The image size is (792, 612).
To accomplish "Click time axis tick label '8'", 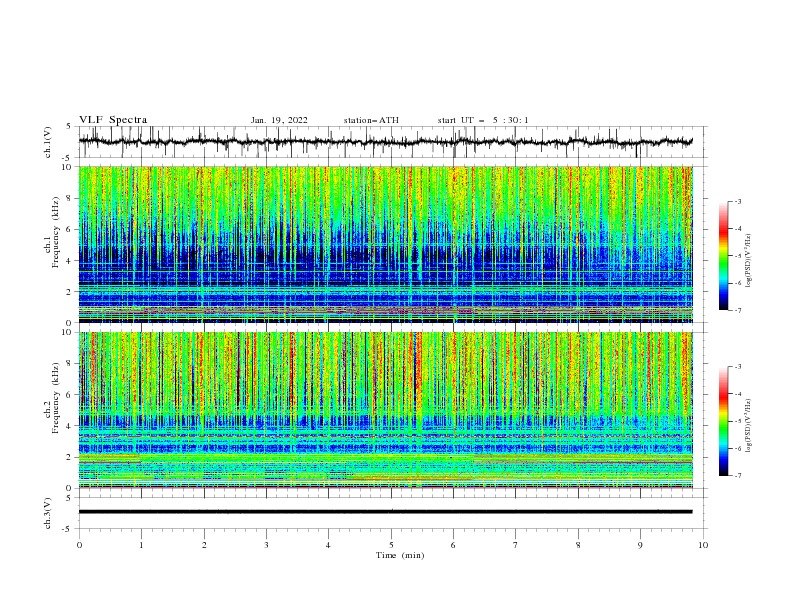I will click(x=578, y=545).
